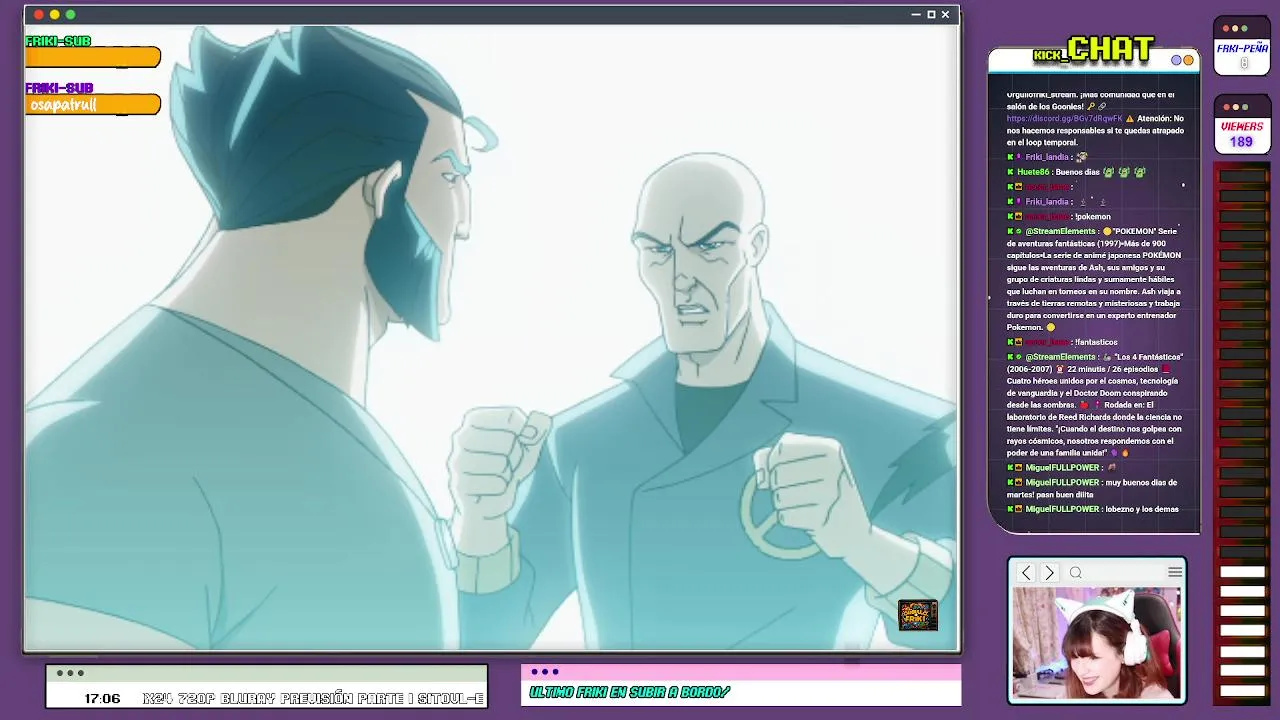Click the upper FRIKI-SUB label
Screen dimensions: 1280x720
(58, 41)
